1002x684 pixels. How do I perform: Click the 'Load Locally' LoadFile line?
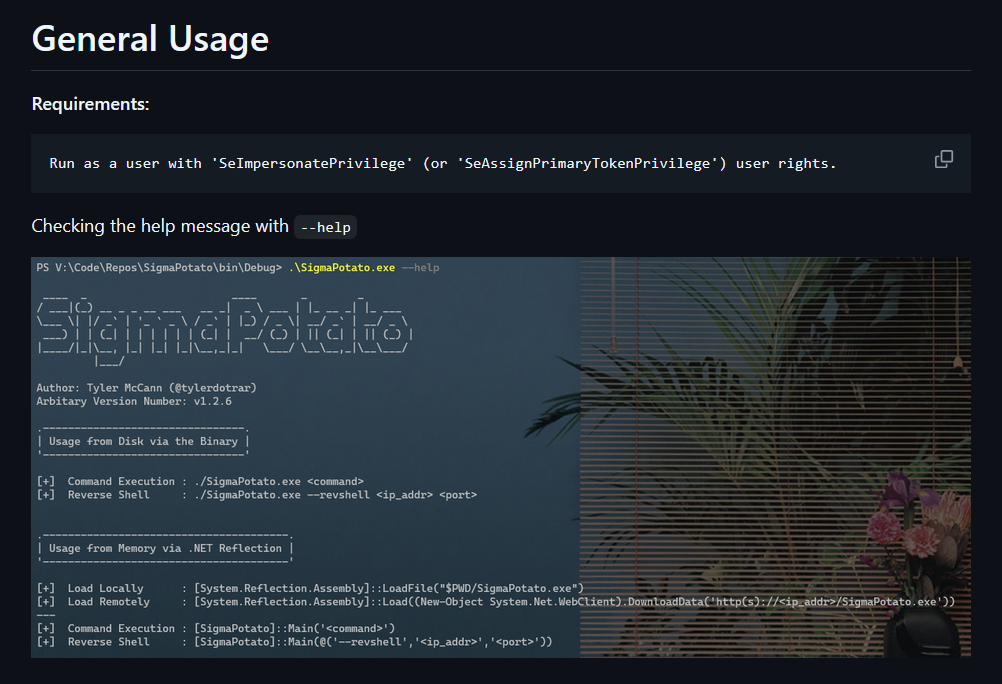(x=310, y=588)
